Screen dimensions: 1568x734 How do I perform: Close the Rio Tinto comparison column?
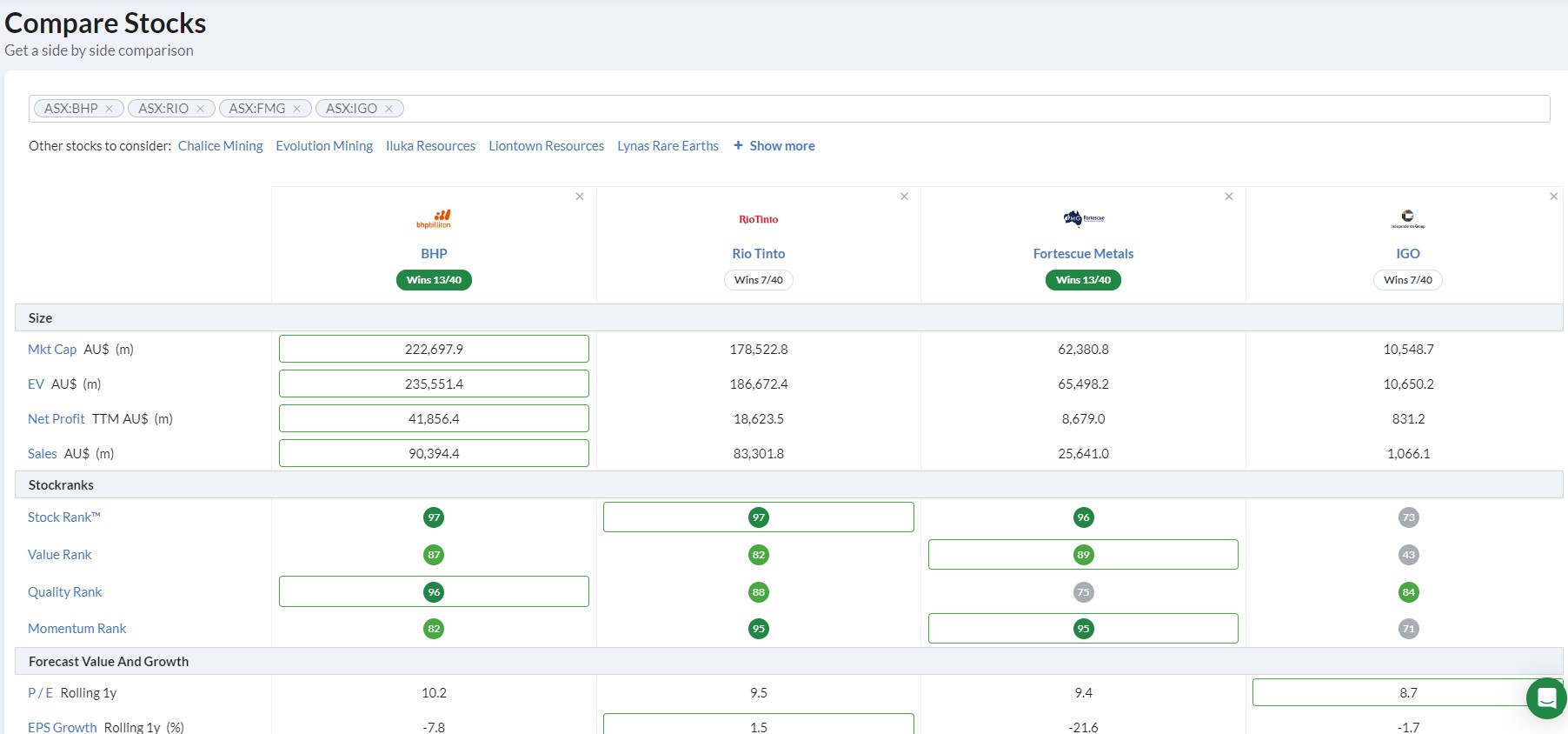tap(905, 197)
